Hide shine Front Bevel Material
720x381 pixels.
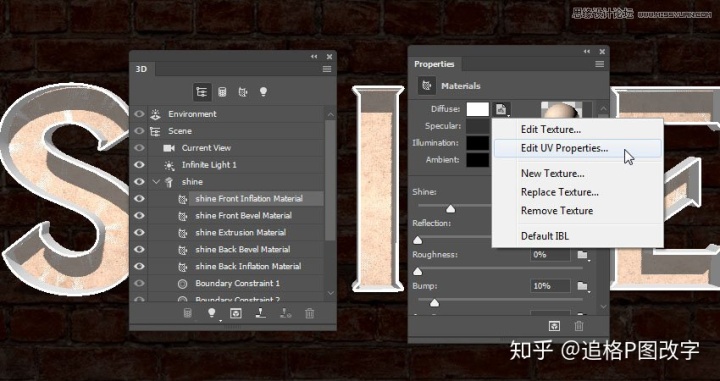[x=139, y=216]
